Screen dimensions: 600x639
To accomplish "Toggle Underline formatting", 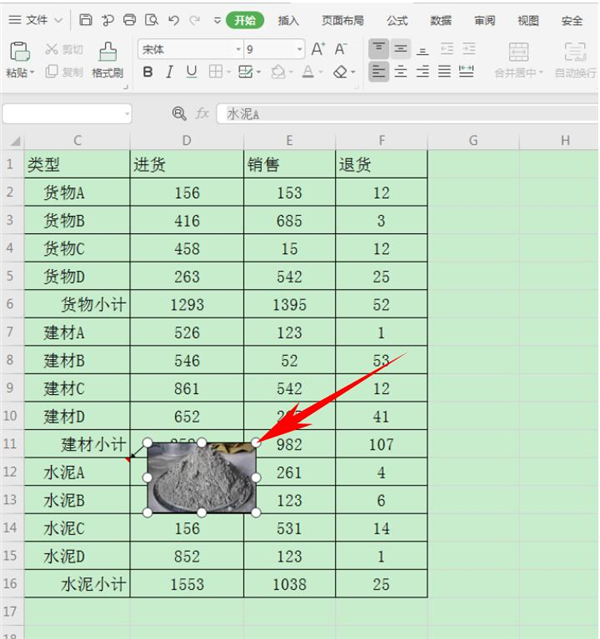I will (192, 72).
